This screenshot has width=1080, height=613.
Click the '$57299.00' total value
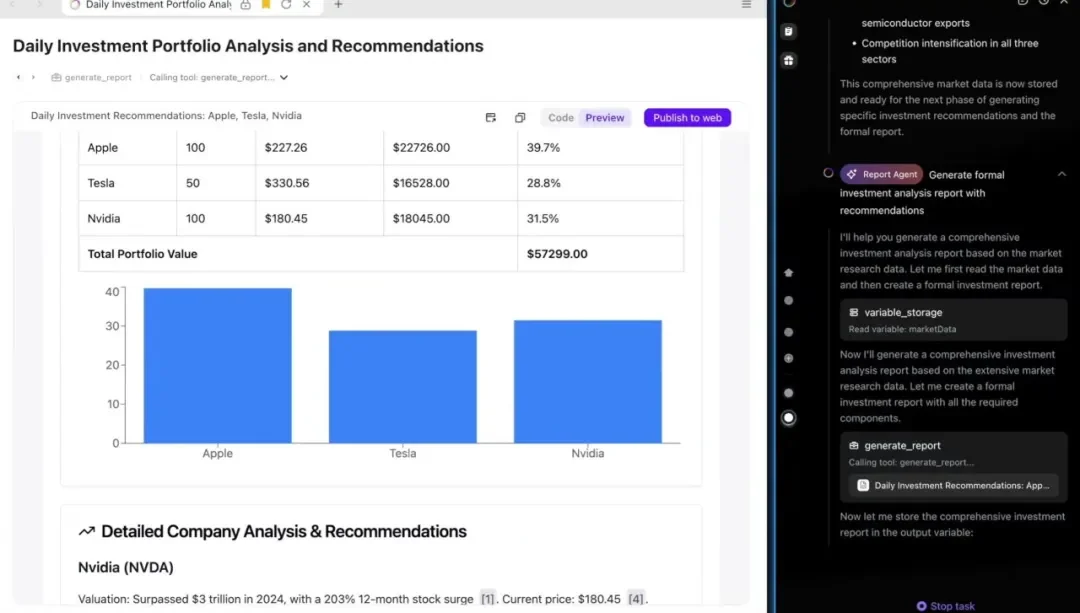tap(557, 254)
